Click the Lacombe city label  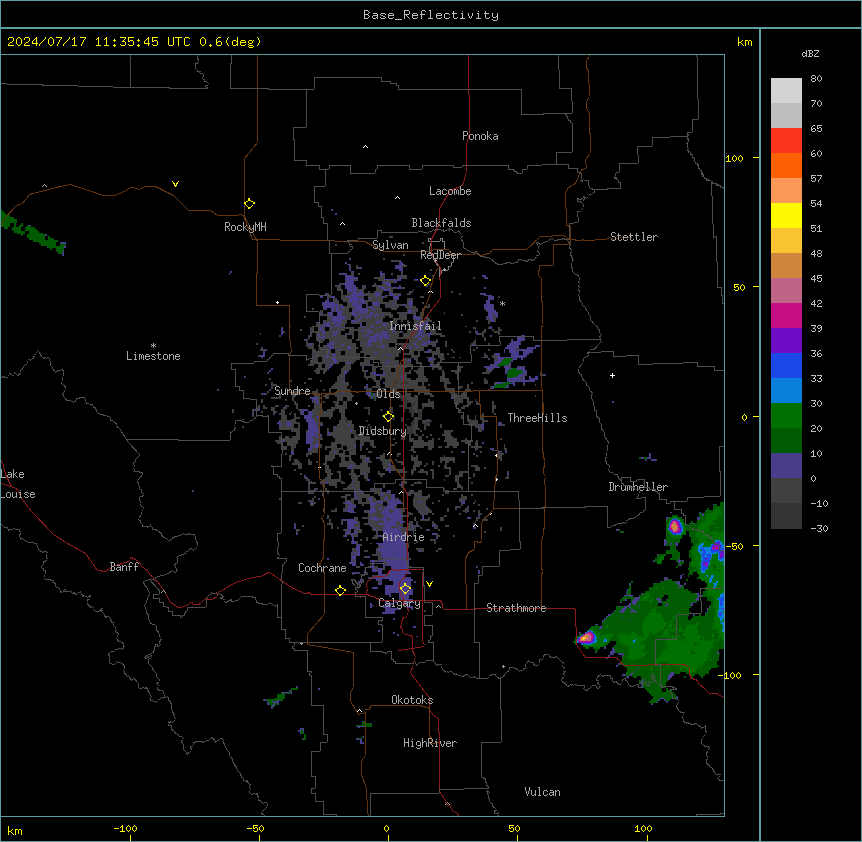[450, 191]
